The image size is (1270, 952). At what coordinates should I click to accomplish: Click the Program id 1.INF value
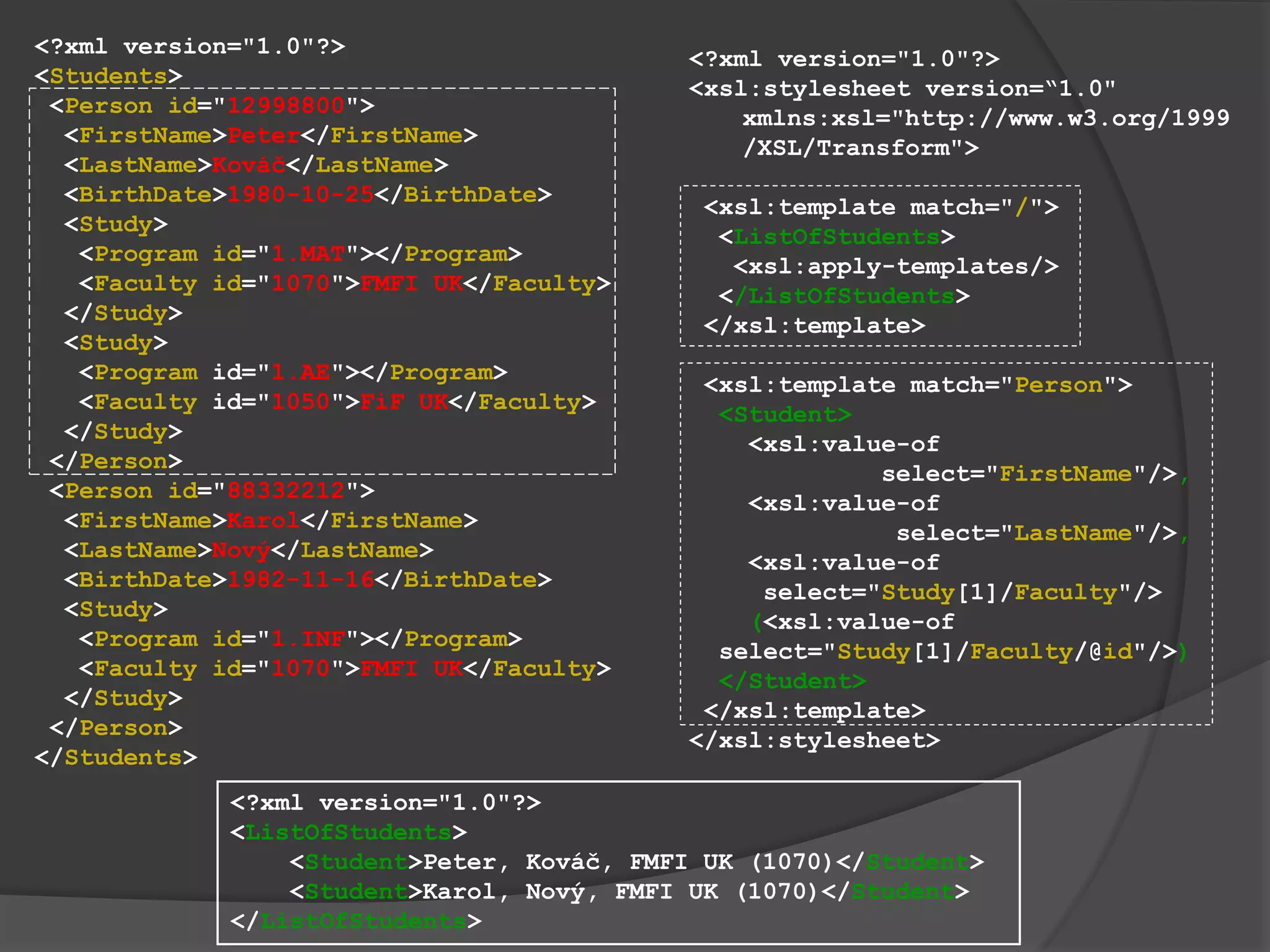pyautogui.click(x=308, y=640)
